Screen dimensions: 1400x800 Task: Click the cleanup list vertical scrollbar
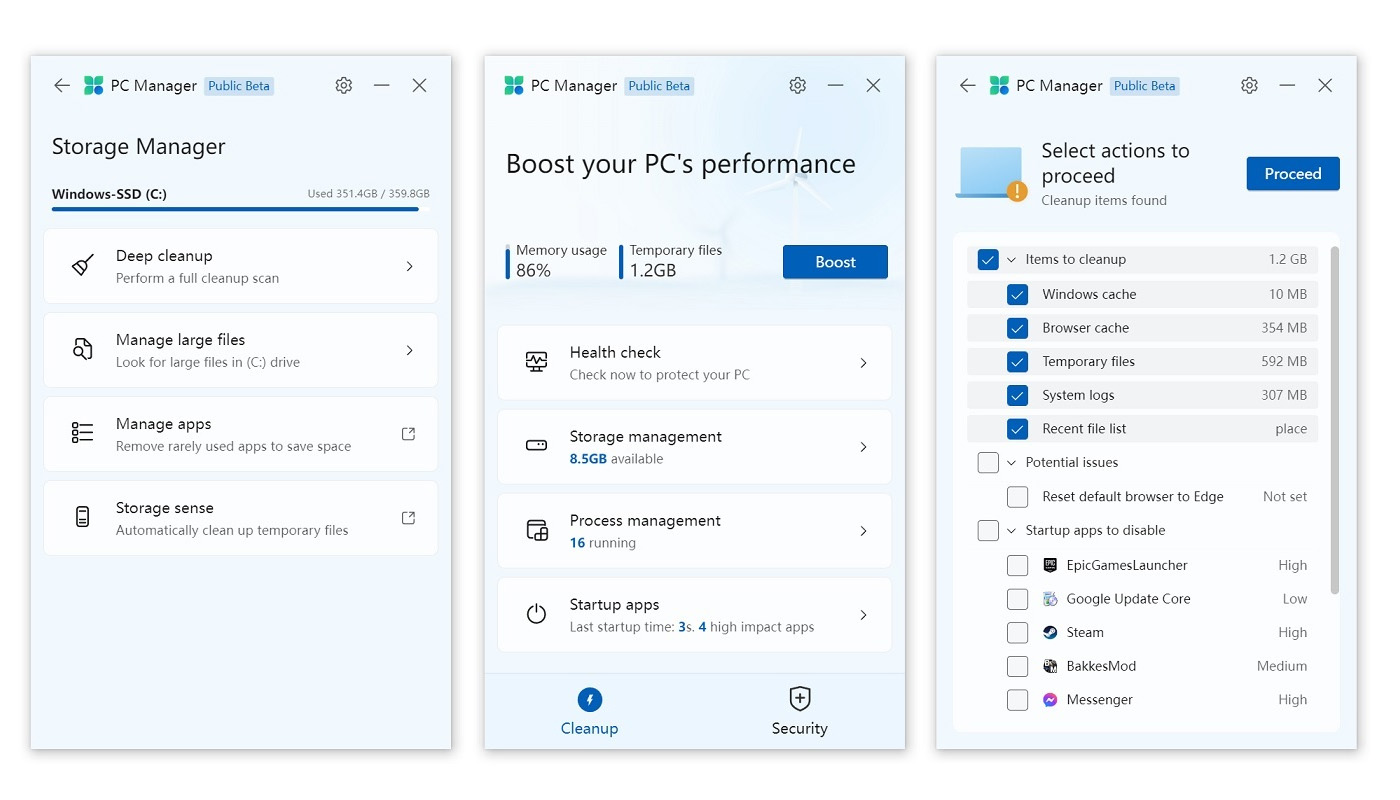(x=1334, y=420)
